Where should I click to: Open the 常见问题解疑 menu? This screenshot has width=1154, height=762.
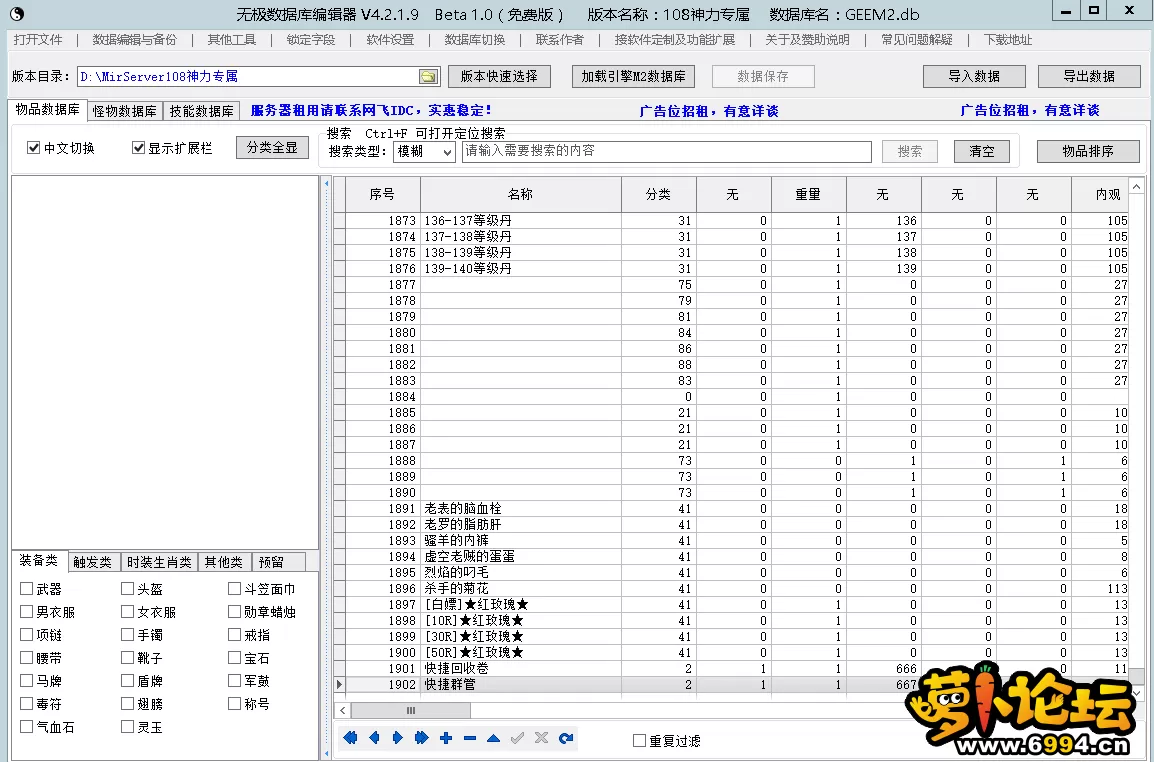pos(917,40)
